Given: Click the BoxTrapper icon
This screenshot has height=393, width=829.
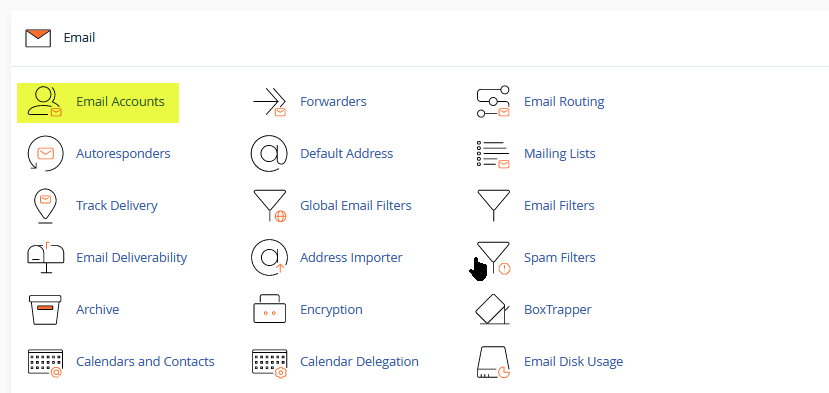Looking at the screenshot, I should pyautogui.click(x=493, y=309).
